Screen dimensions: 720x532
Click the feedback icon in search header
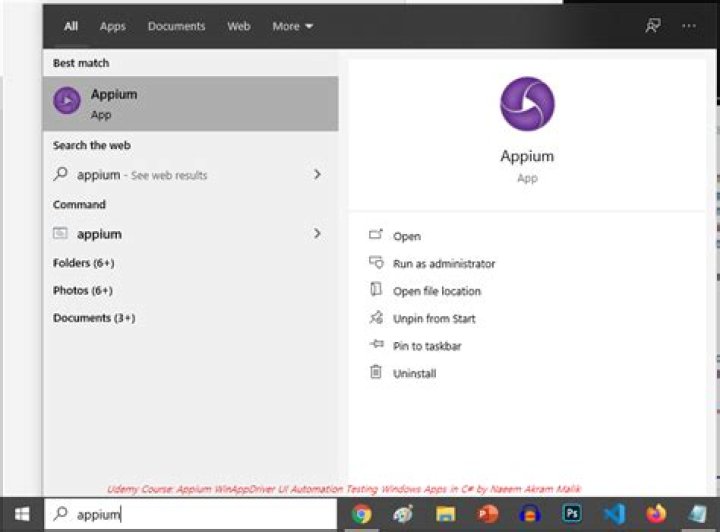coord(652,26)
